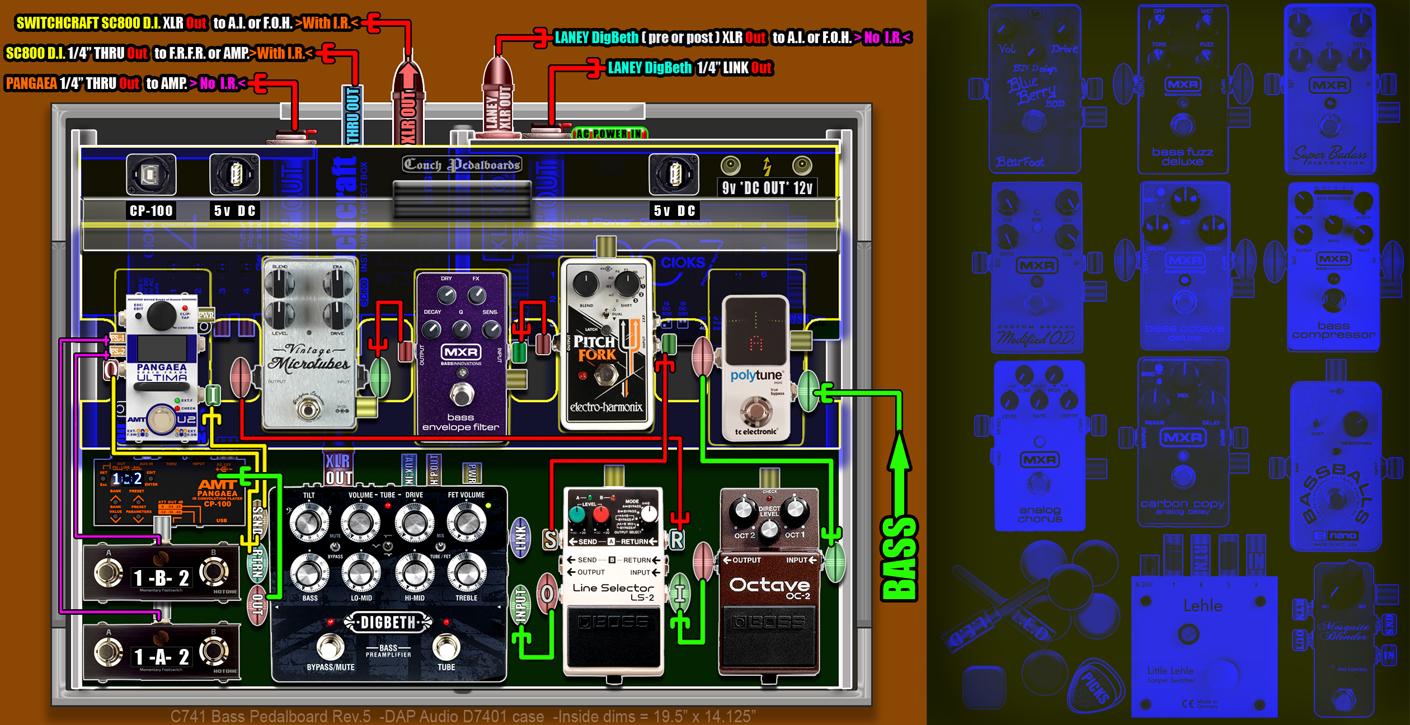Click the Pangaea Ultima pedal's large black knob
1410x725 pixels.
tap(160, 316)
